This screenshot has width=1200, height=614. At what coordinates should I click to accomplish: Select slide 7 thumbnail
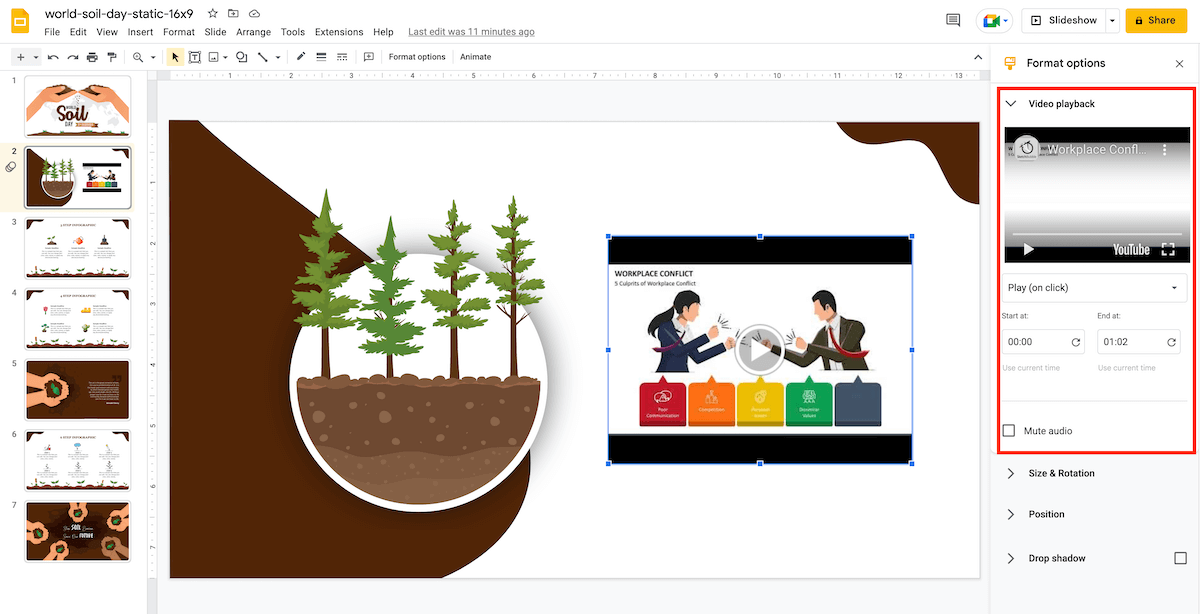click(78, 532)
